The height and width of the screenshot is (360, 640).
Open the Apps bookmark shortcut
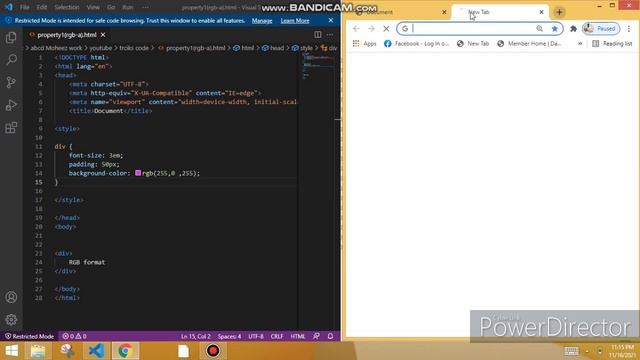364,43
